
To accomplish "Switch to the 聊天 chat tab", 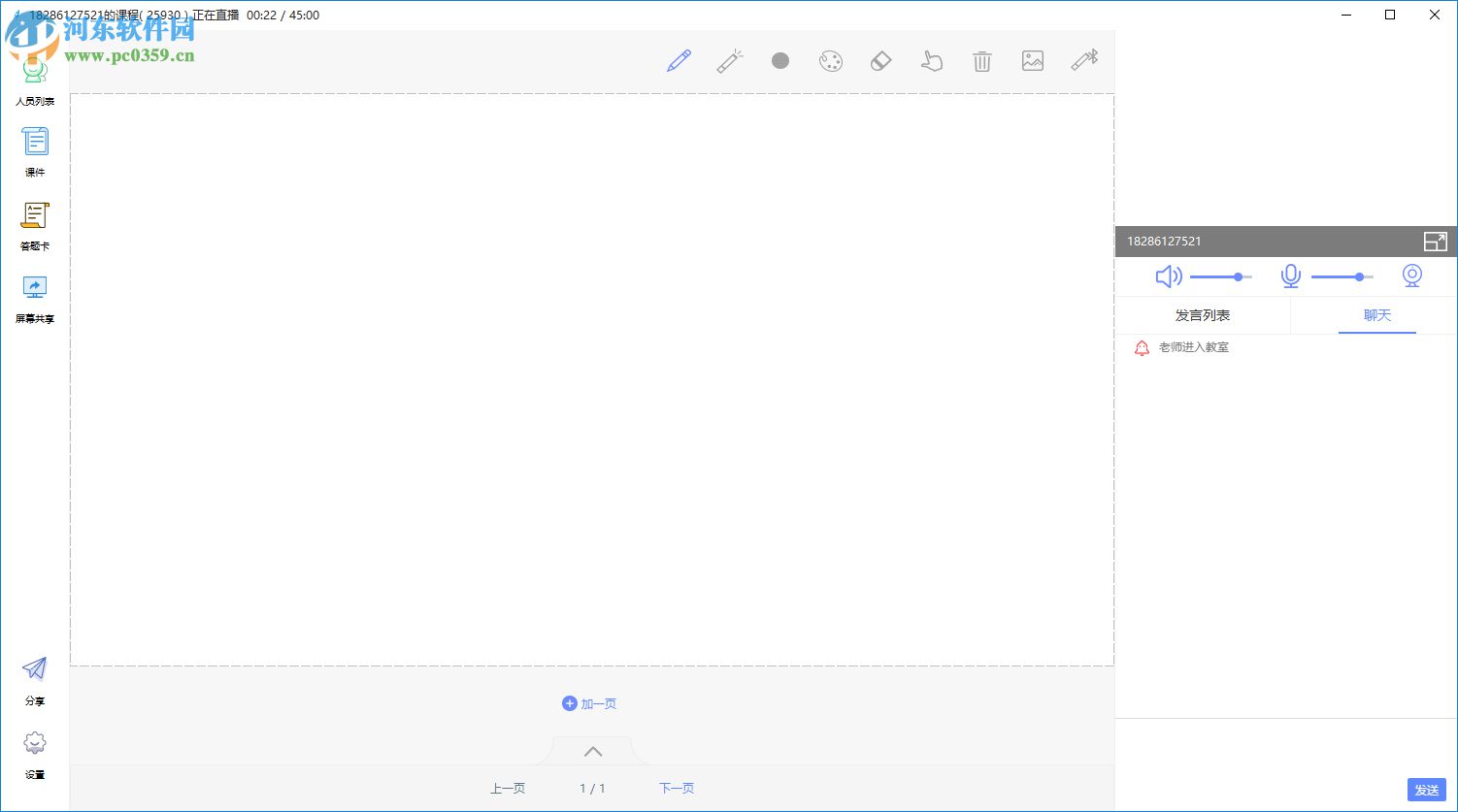I will 1377,315.
